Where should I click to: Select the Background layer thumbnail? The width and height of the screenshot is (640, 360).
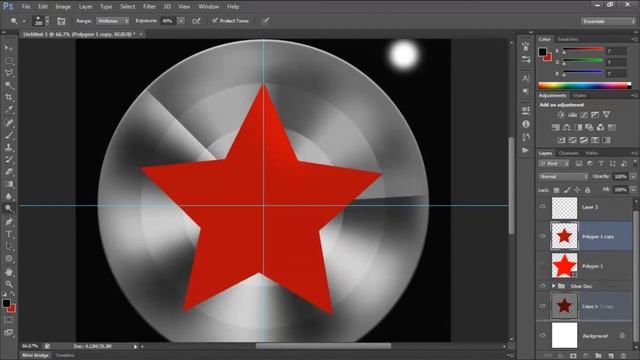click(x=564, y=336)
